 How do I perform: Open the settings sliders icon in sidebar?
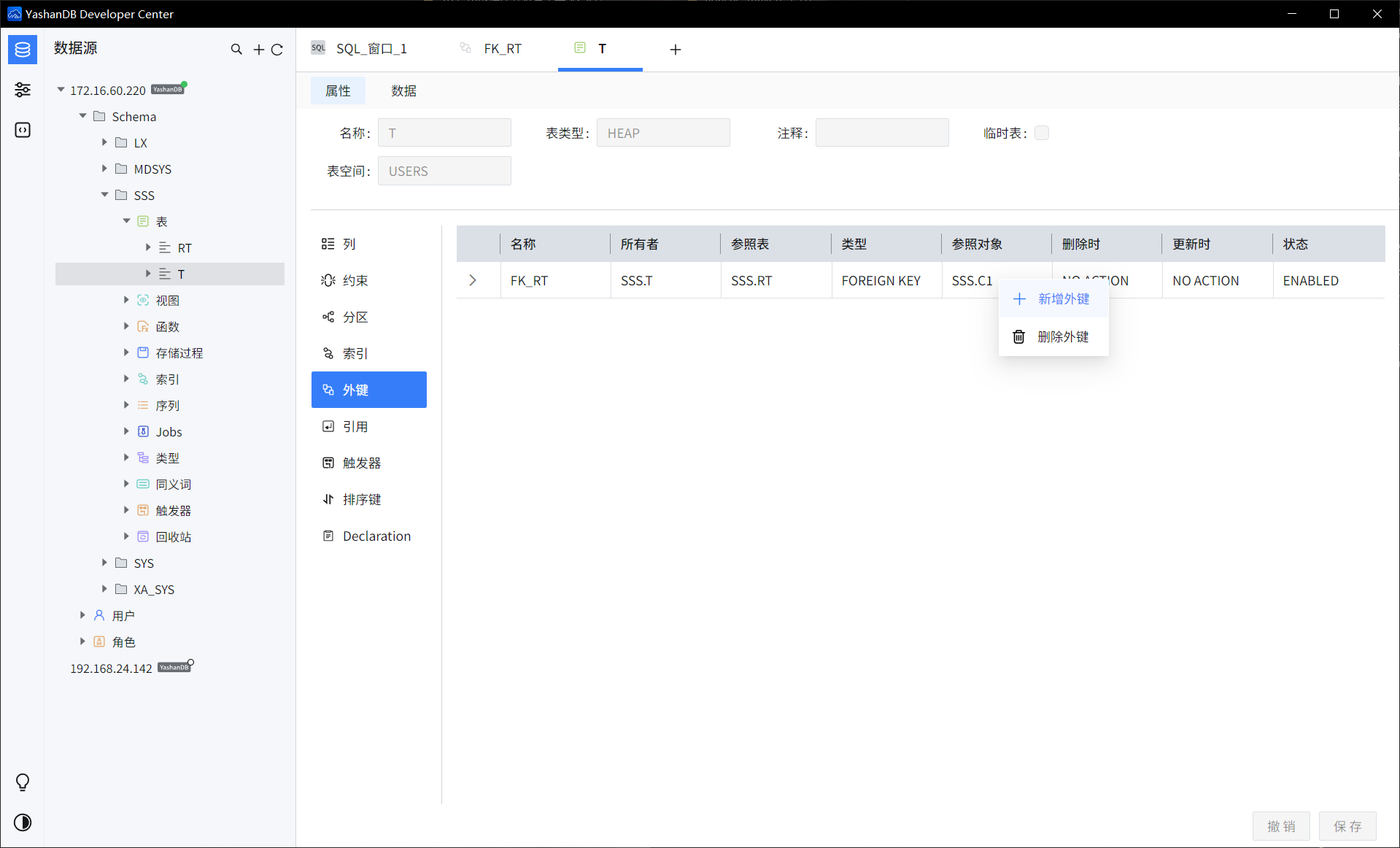point(23,90)
